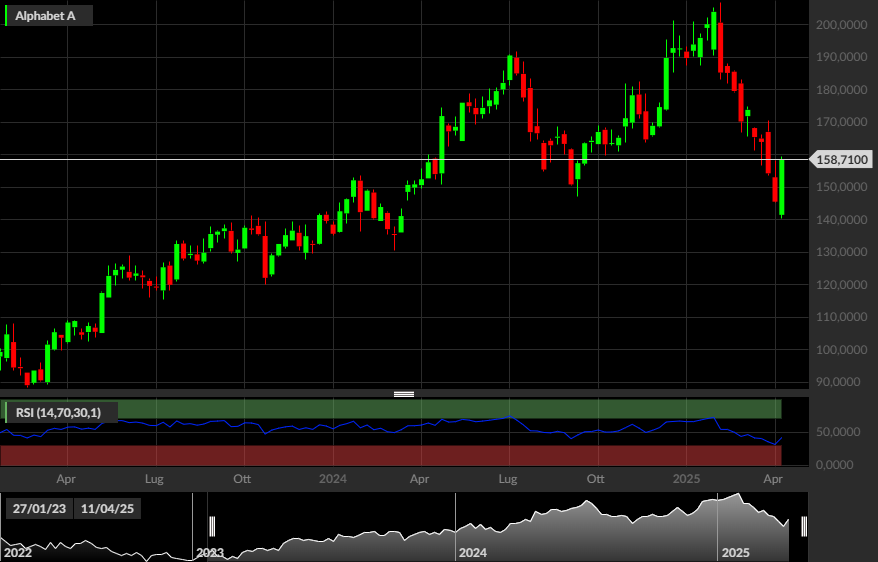Click the 90,0000 price axis label

838,382
